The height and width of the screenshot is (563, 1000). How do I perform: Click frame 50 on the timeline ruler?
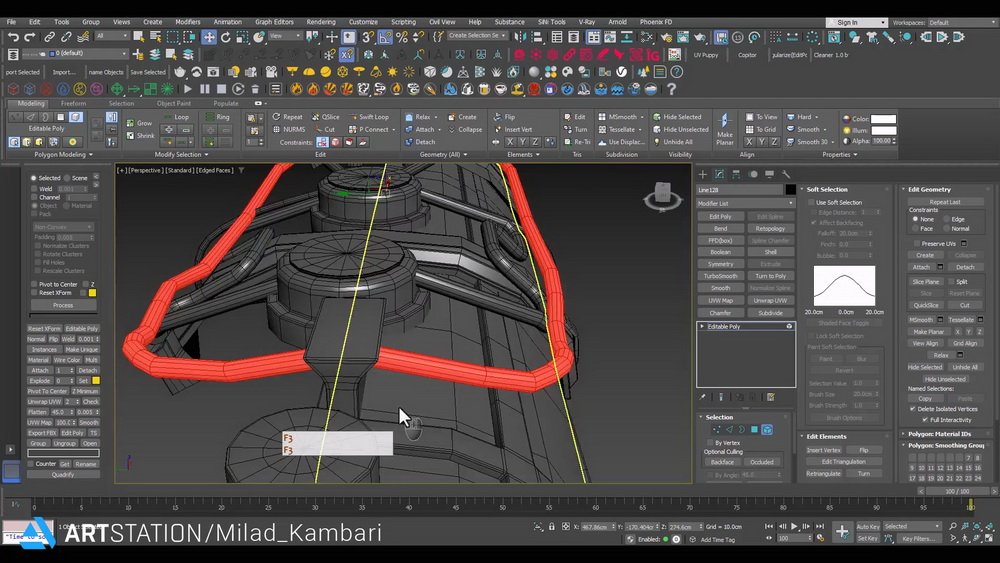tap(503, 506)
